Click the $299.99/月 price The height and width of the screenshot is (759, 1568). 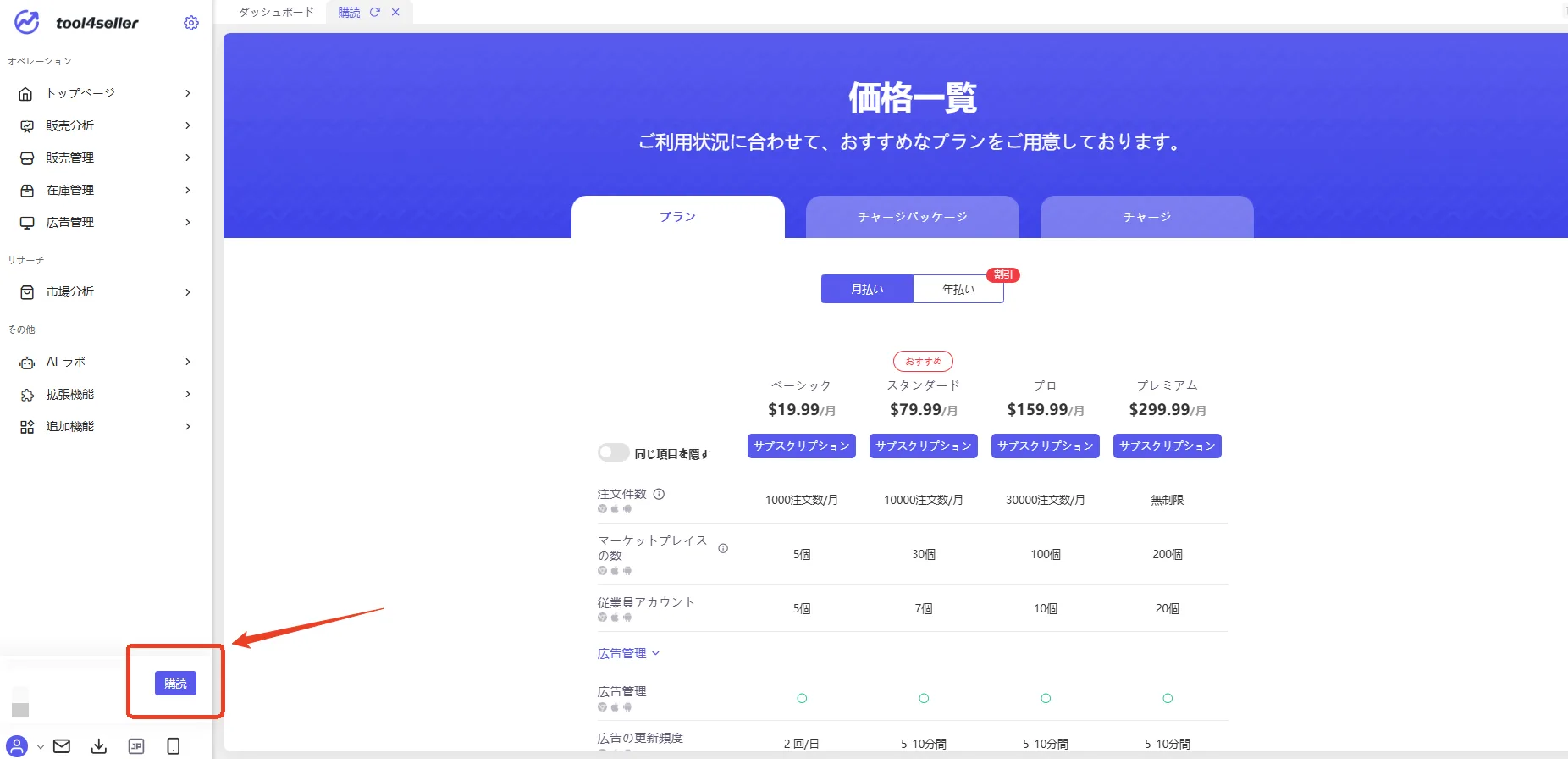1168,410
